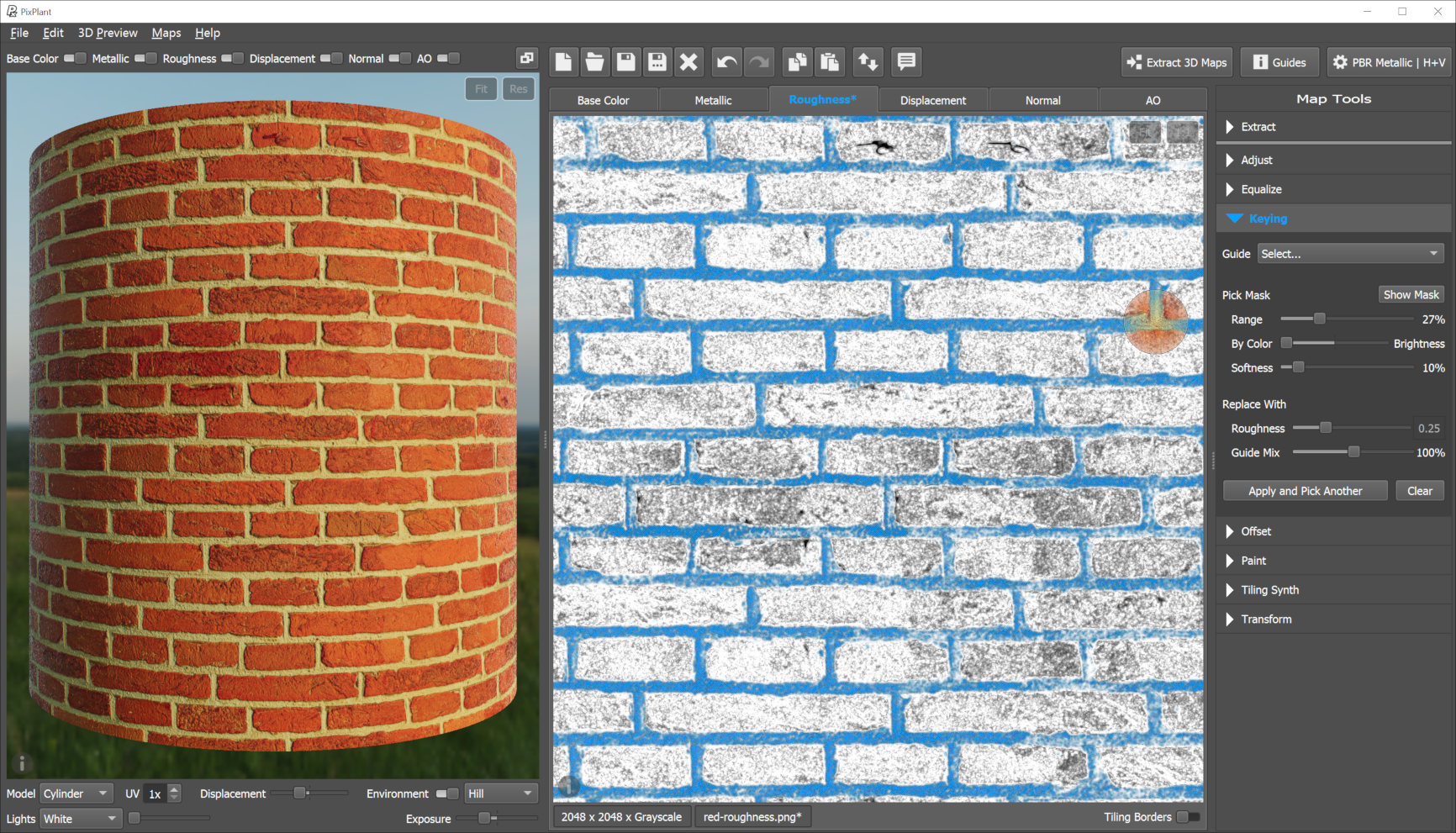Switch to the Displacement tab

pos(932,100)
